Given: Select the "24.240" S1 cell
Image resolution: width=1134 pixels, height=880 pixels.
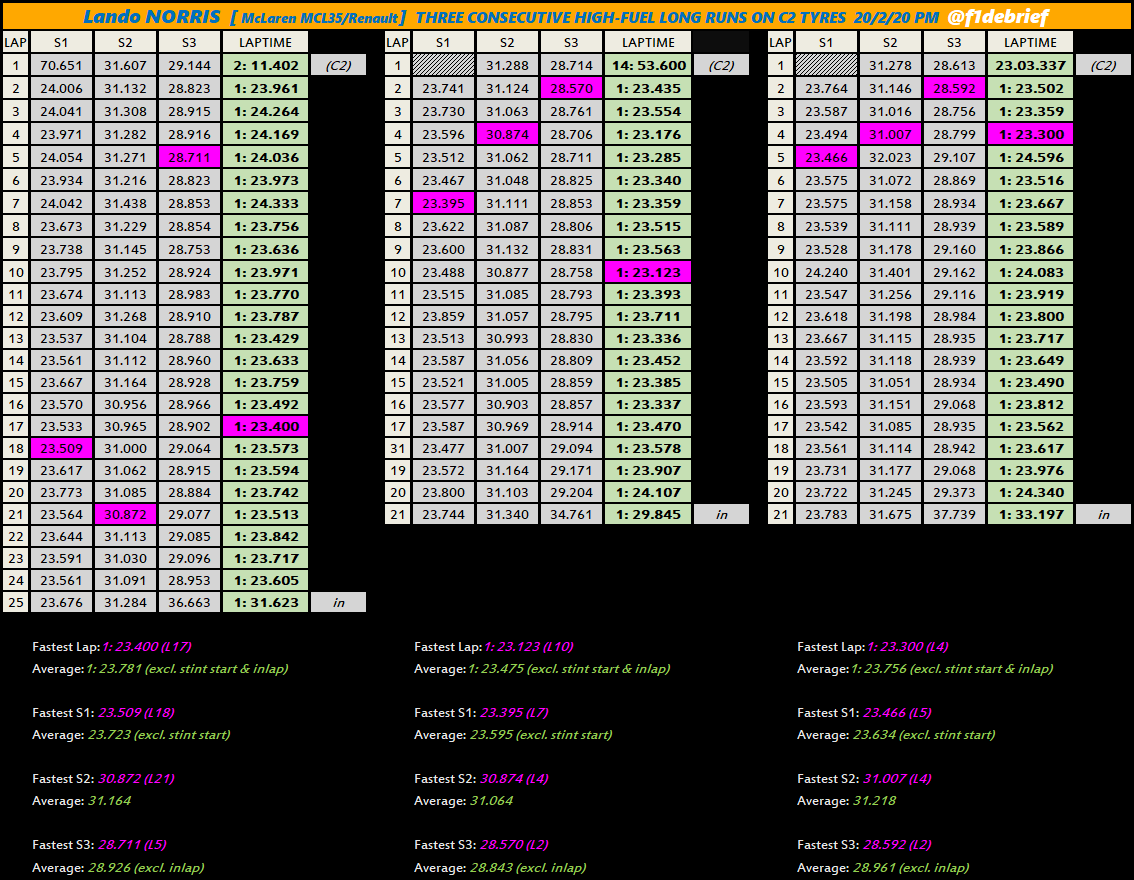Looking at the screenshot, I should pos(826,273).
